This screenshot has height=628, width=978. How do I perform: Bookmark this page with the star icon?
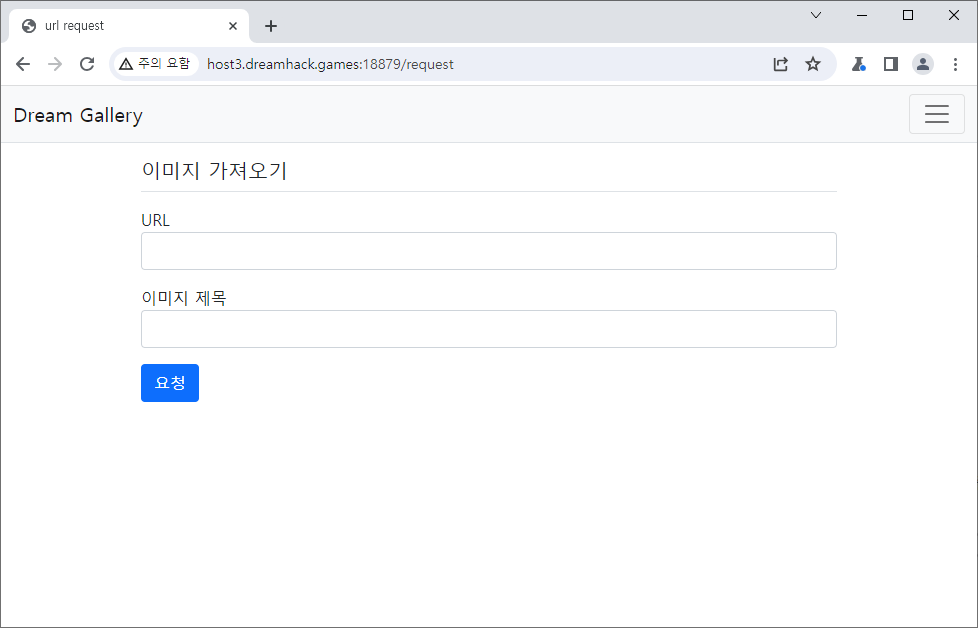pos(813,64)
